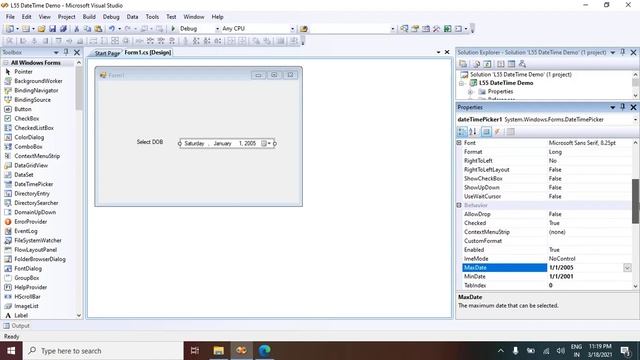Switch Properties grid to Categorized view
This screenshot has width=640, height=360.
click(462, 131)
